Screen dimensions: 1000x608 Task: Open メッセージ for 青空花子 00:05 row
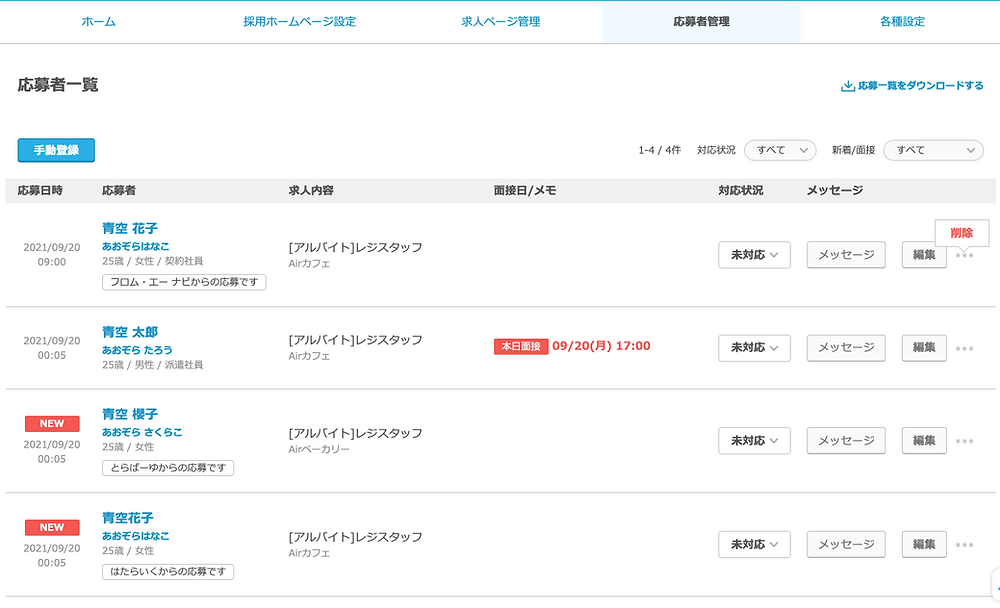(x=846, y=545)
